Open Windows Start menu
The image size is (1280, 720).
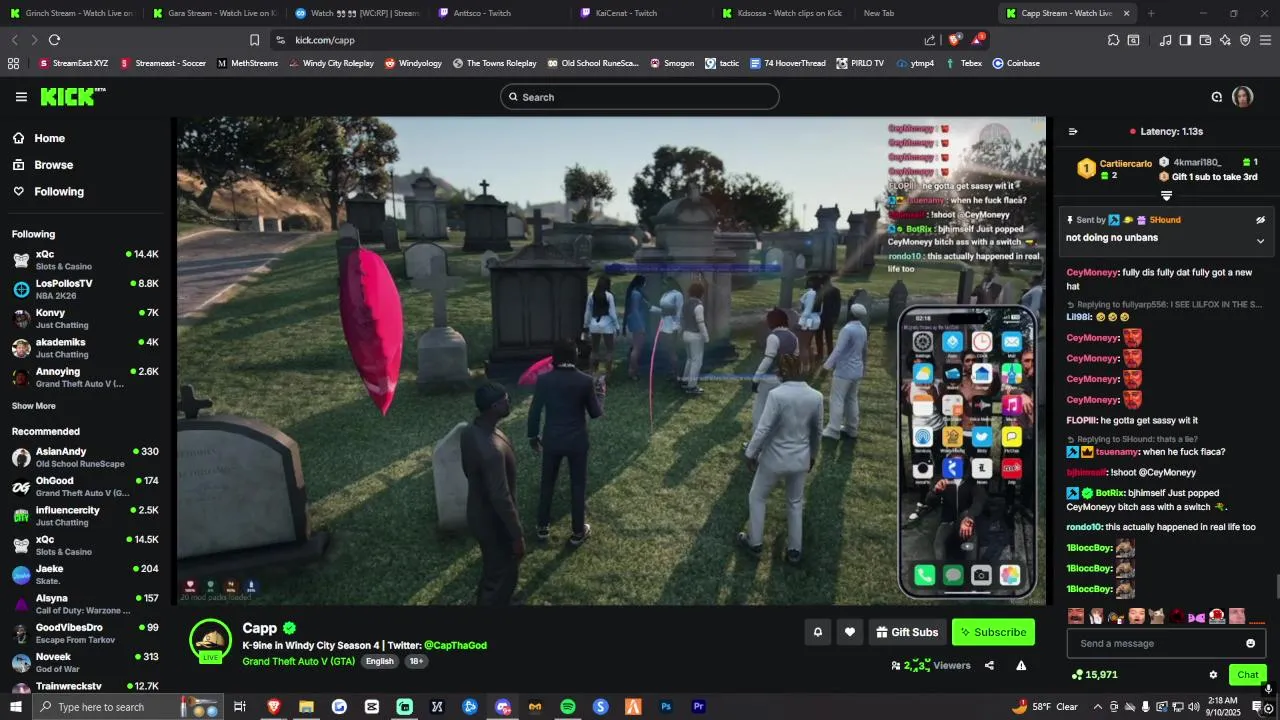coord(17,707)
